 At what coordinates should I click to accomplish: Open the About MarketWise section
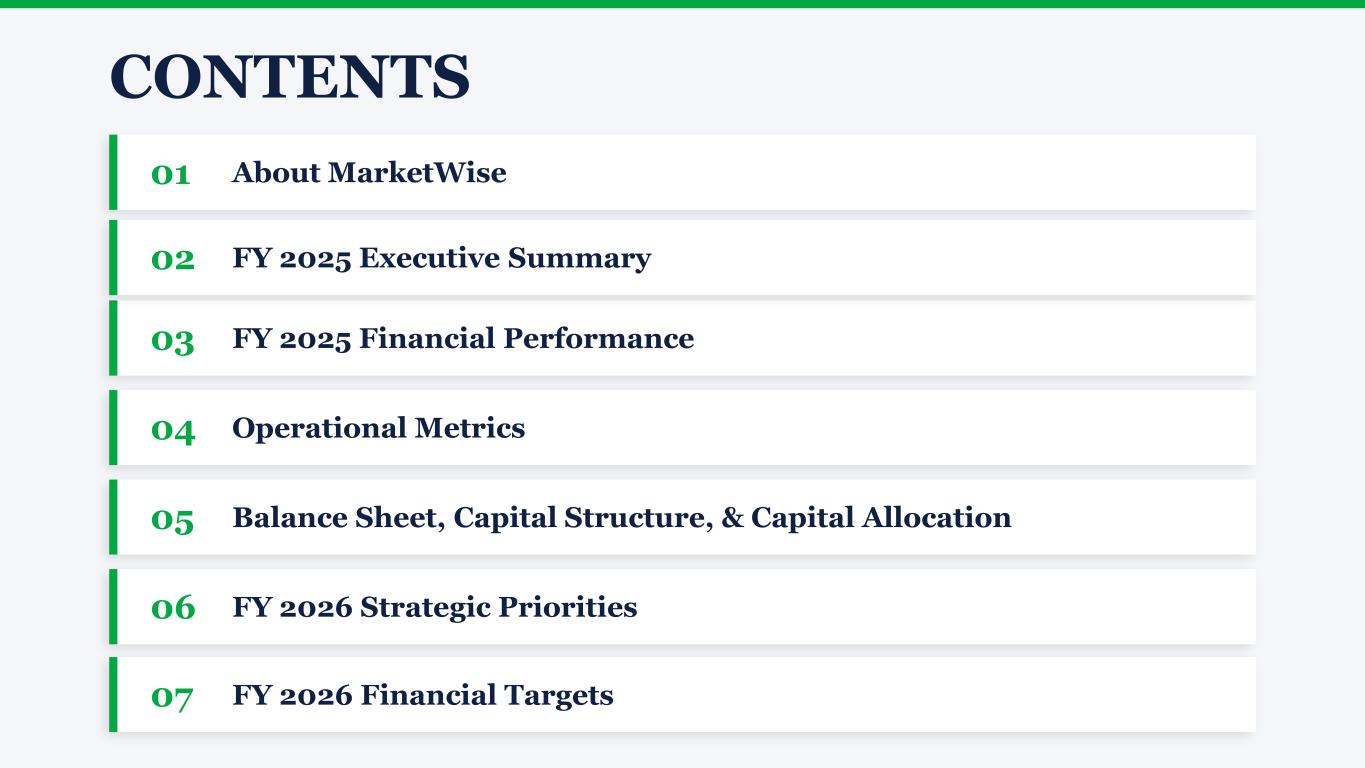(369, 173)
